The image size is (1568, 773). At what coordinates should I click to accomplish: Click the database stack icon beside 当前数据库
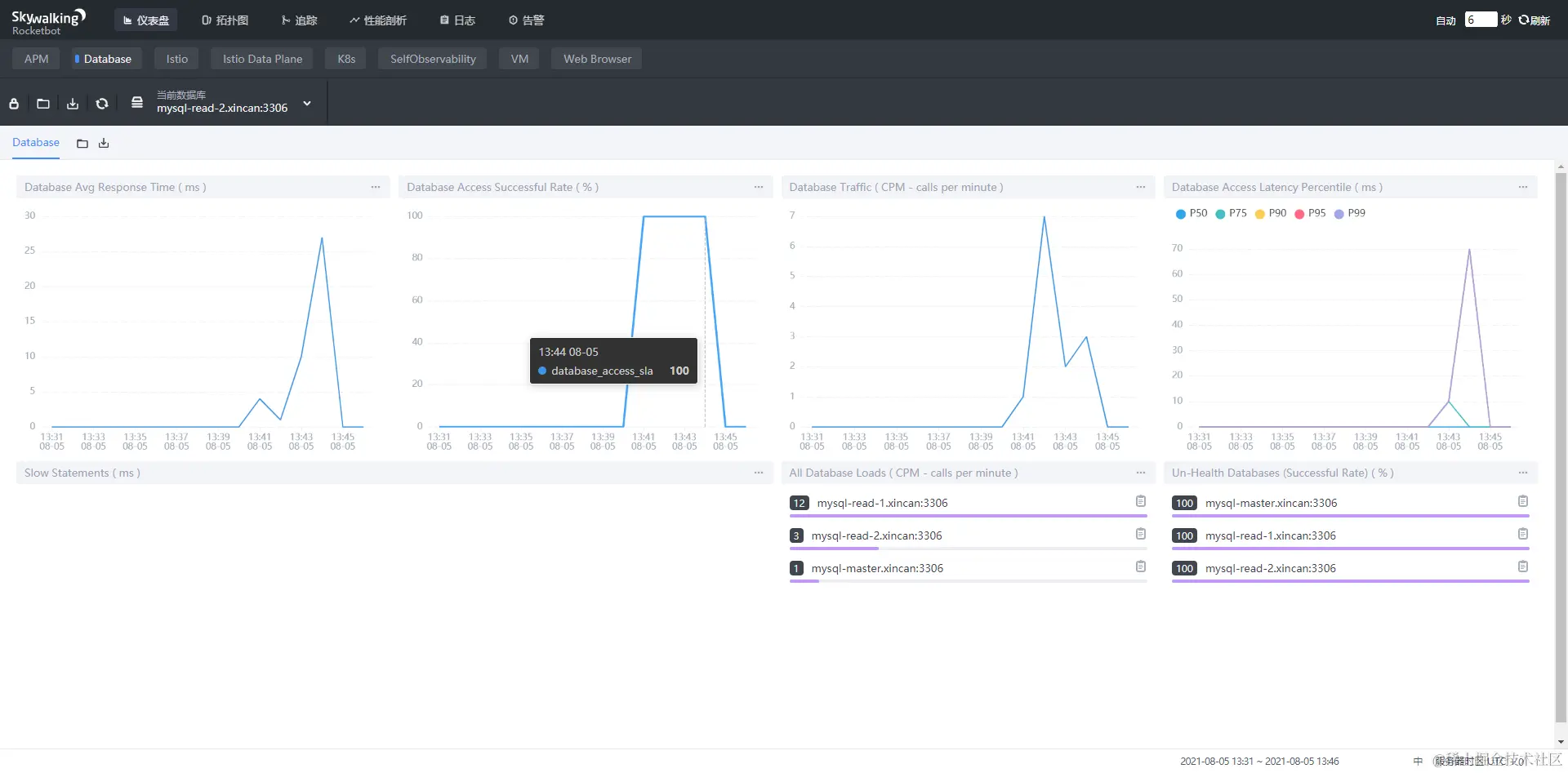[x=137, y=103]
